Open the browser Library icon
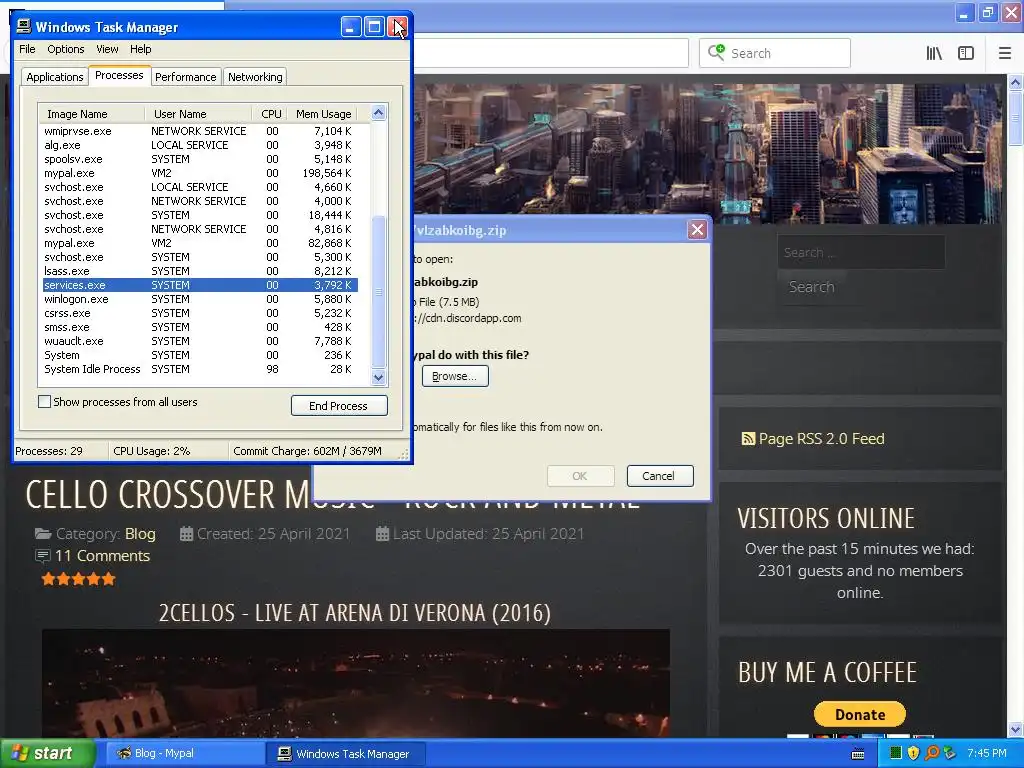Screen dimensions: 1024x768 coord(934,53)
